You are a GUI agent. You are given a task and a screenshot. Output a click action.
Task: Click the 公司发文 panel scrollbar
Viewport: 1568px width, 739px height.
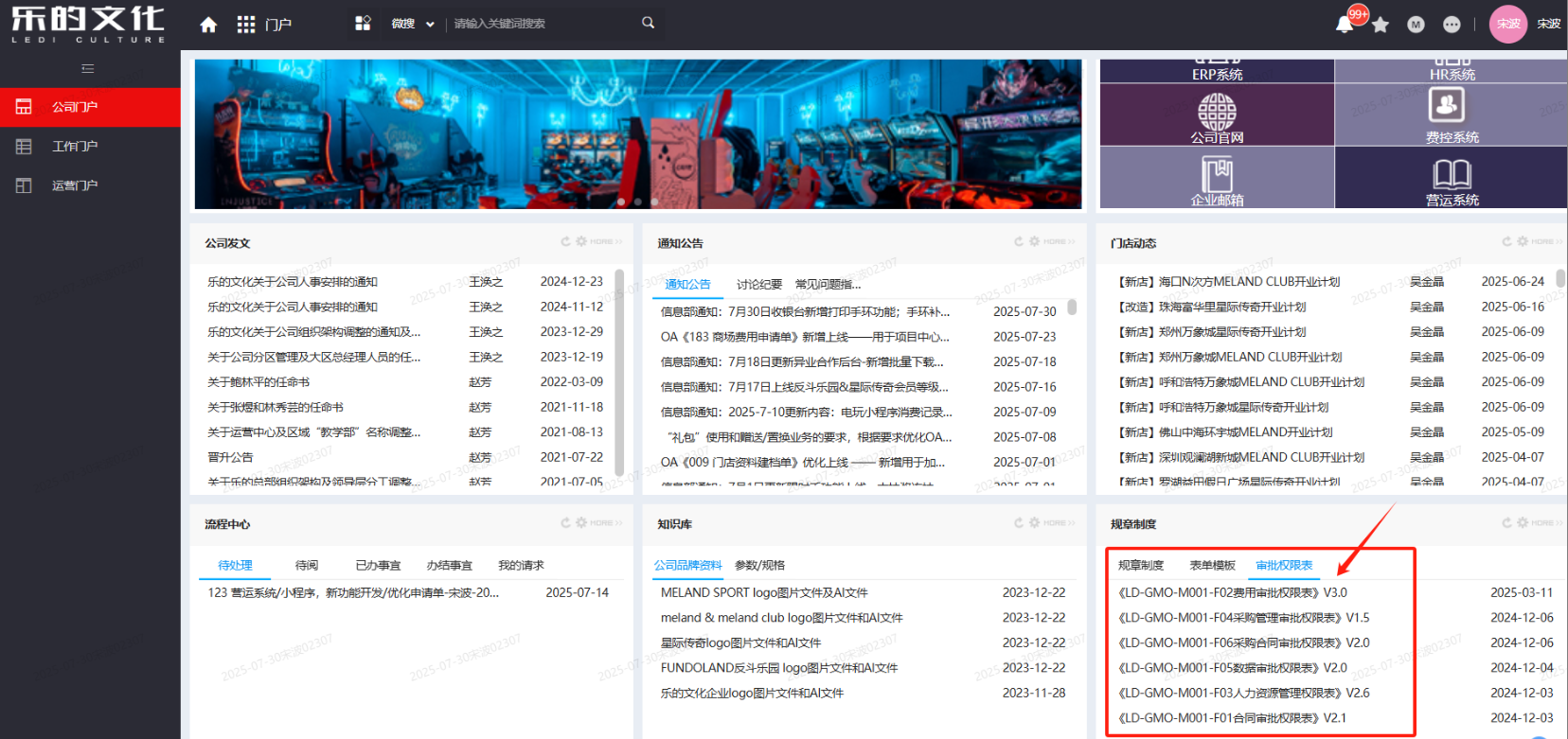tap(619, 369)
